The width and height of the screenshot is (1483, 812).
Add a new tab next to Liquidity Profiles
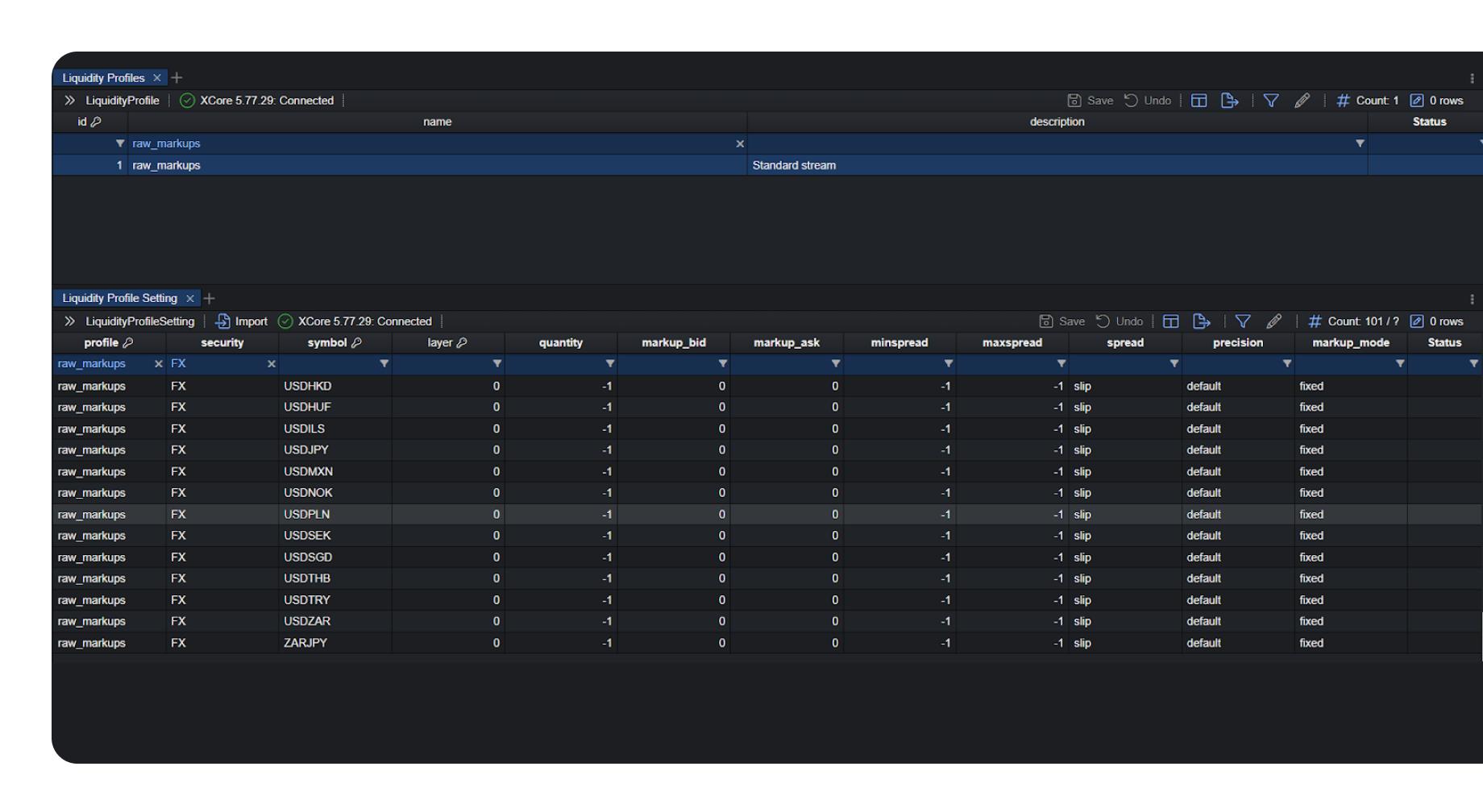(177, 78)
